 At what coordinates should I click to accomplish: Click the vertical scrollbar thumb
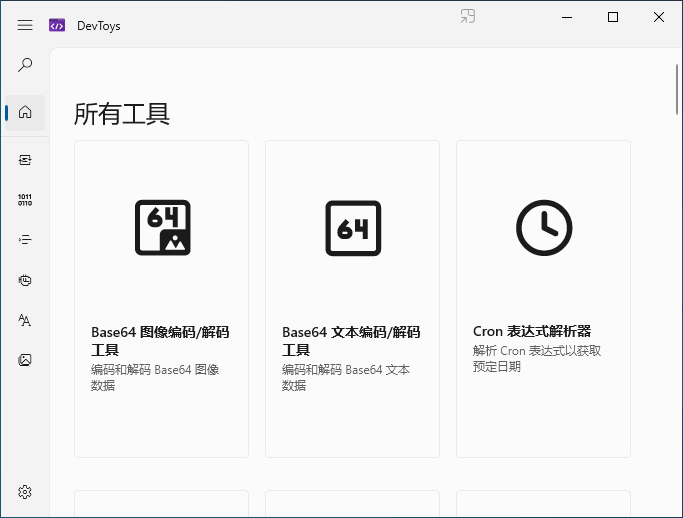pos(676,89)
